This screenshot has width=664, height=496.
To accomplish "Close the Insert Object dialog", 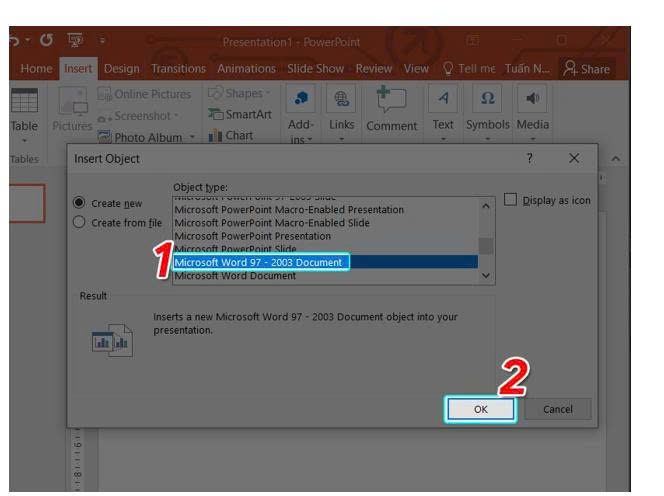I will tap(574, 158).
